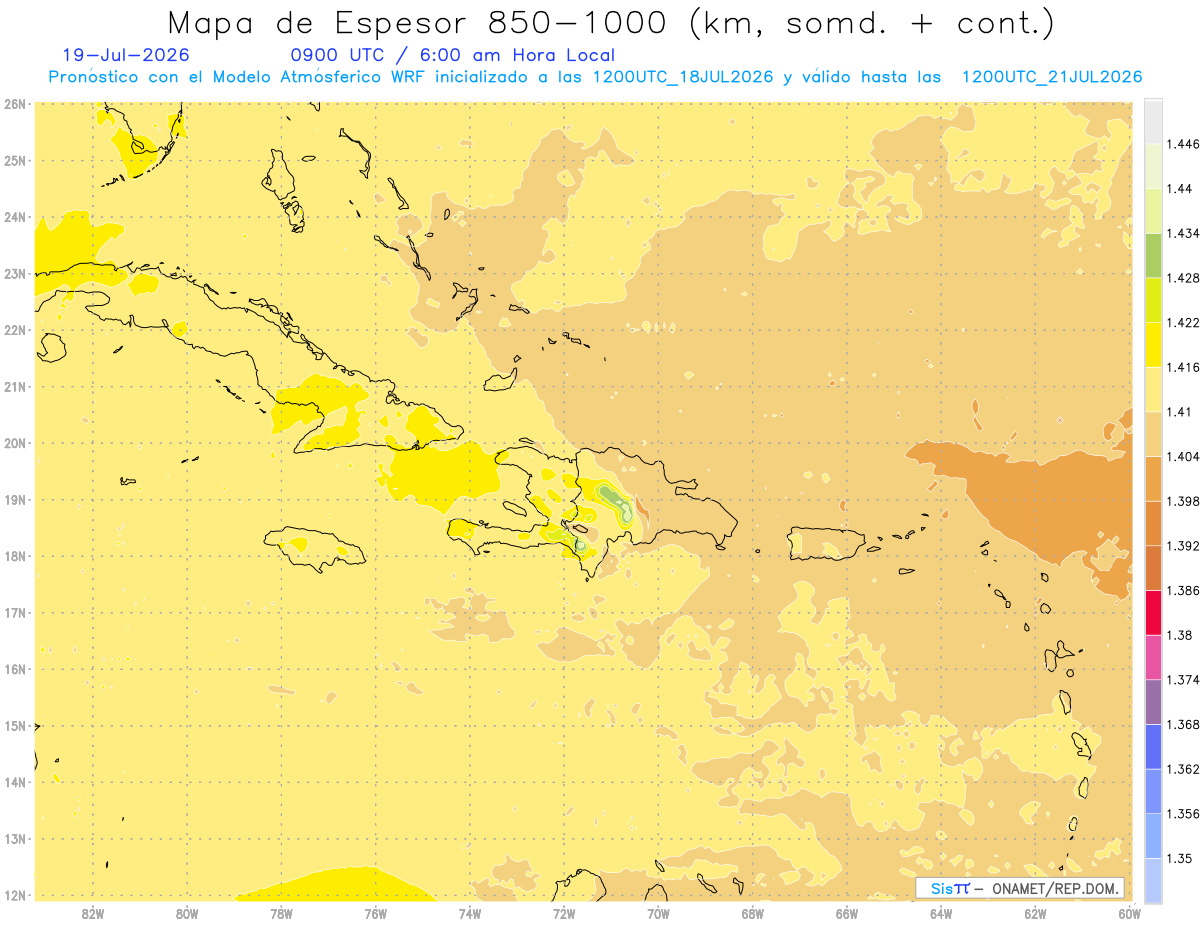The image size is (1200, 927).
Task: Click the latitude label 22N
Action: pos(14,329)
